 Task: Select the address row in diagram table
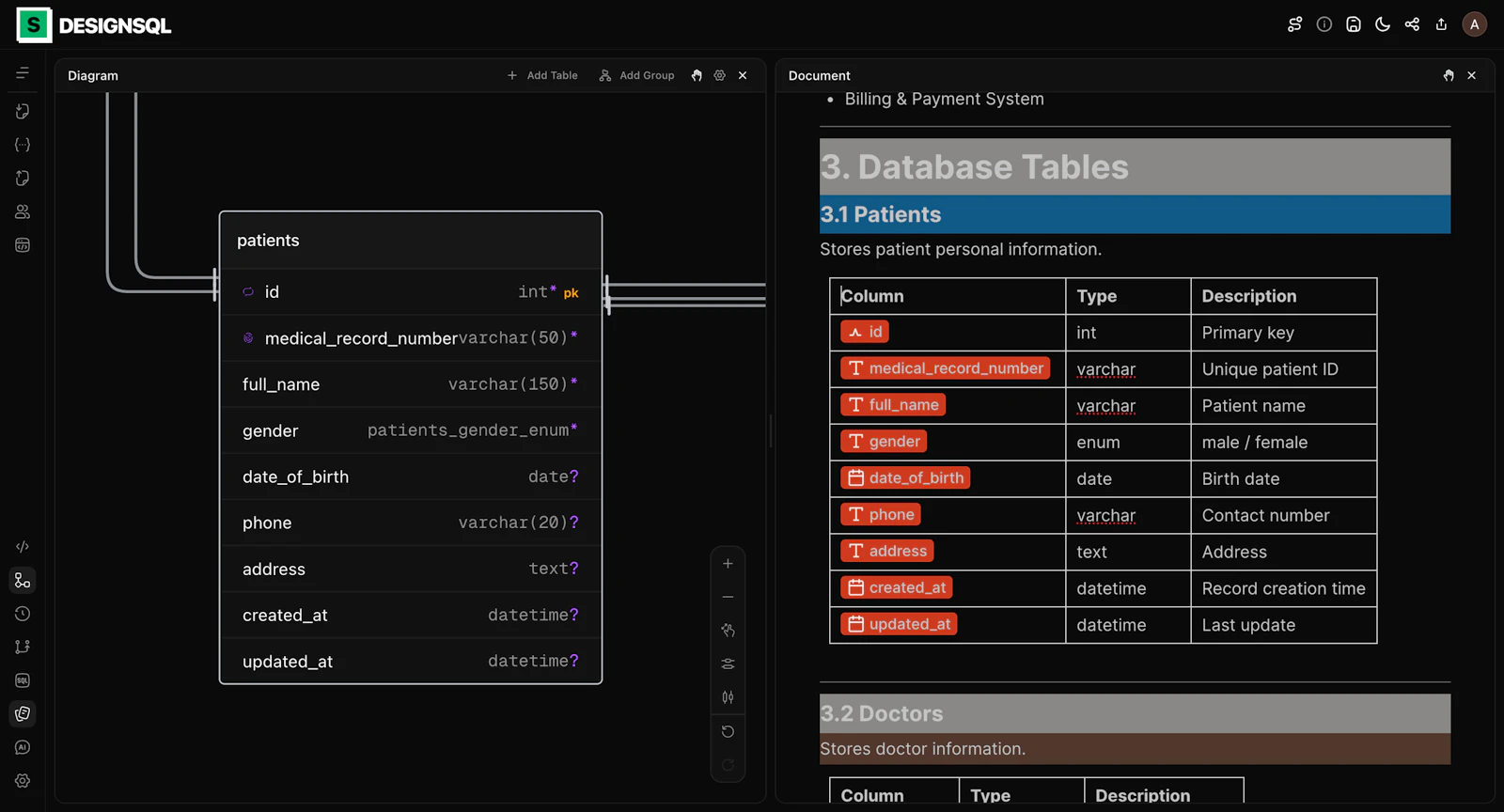click(x=411, y=569)
